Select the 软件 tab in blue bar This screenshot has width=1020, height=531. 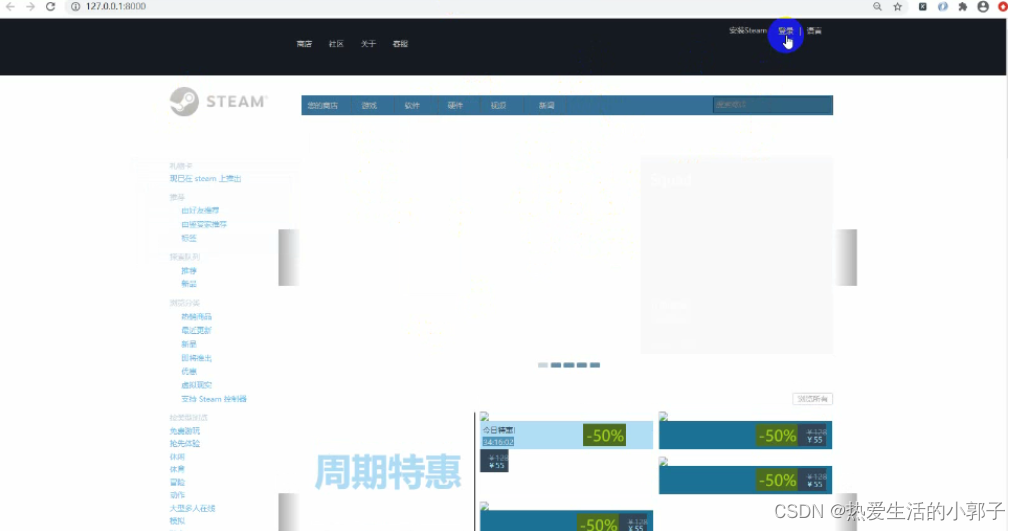pos(412,105)
